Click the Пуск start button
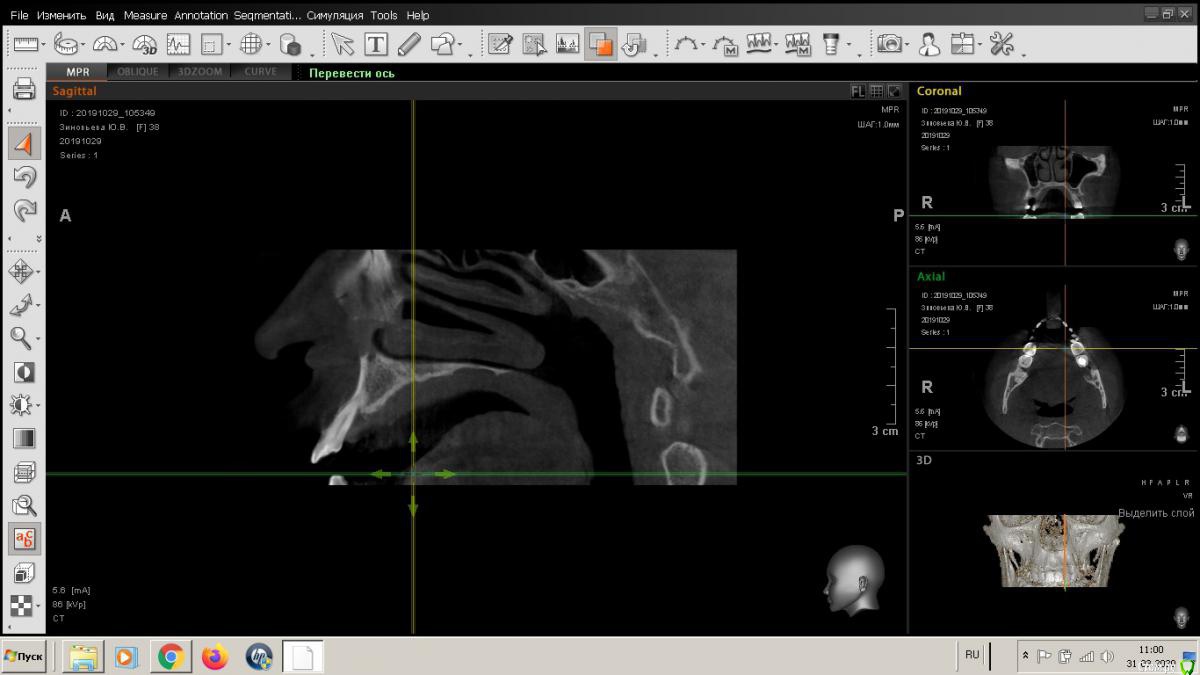This screenshot has width=1200, height=675. pos(25,656)
